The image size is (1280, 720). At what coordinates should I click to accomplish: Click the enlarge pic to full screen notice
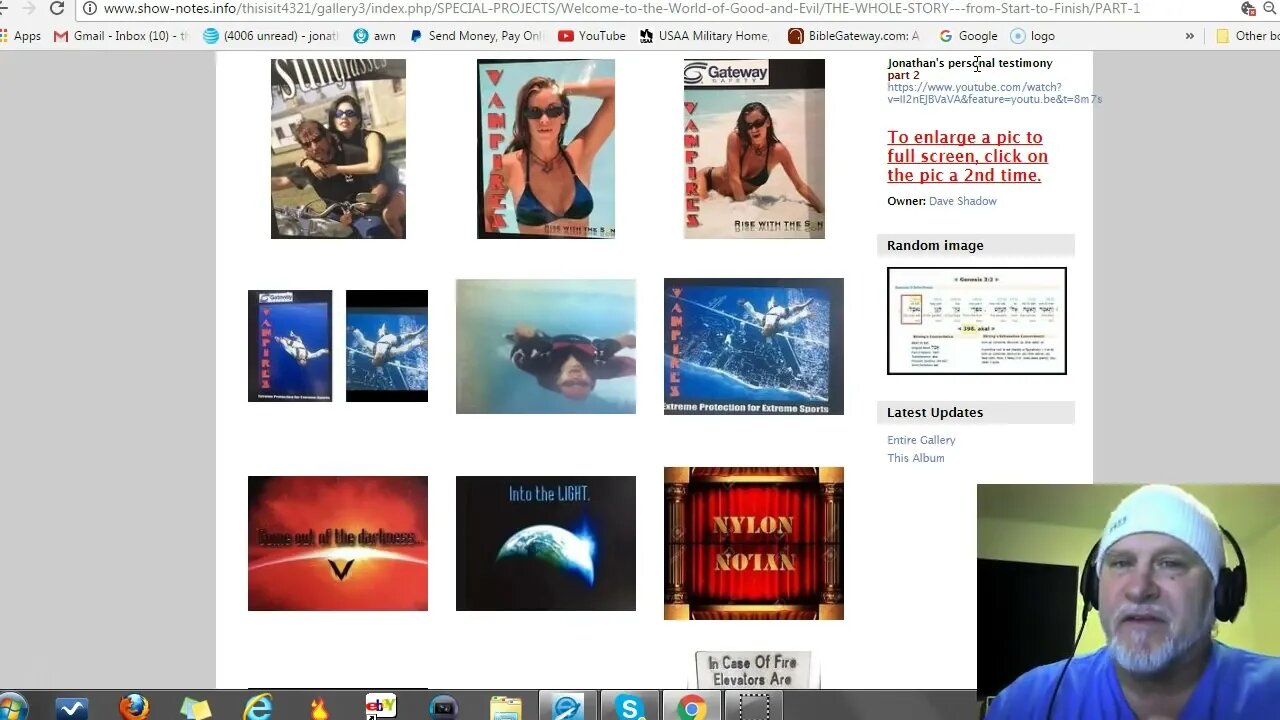967,156
